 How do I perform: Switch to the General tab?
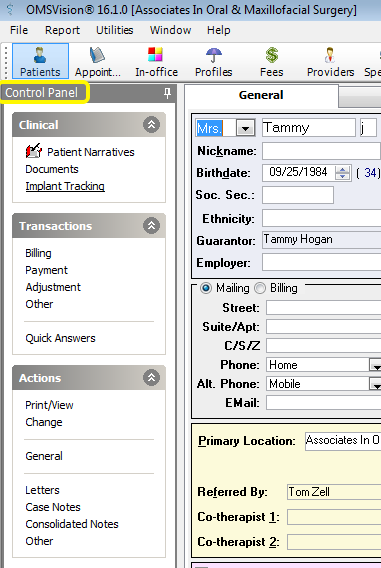[261, 95]
